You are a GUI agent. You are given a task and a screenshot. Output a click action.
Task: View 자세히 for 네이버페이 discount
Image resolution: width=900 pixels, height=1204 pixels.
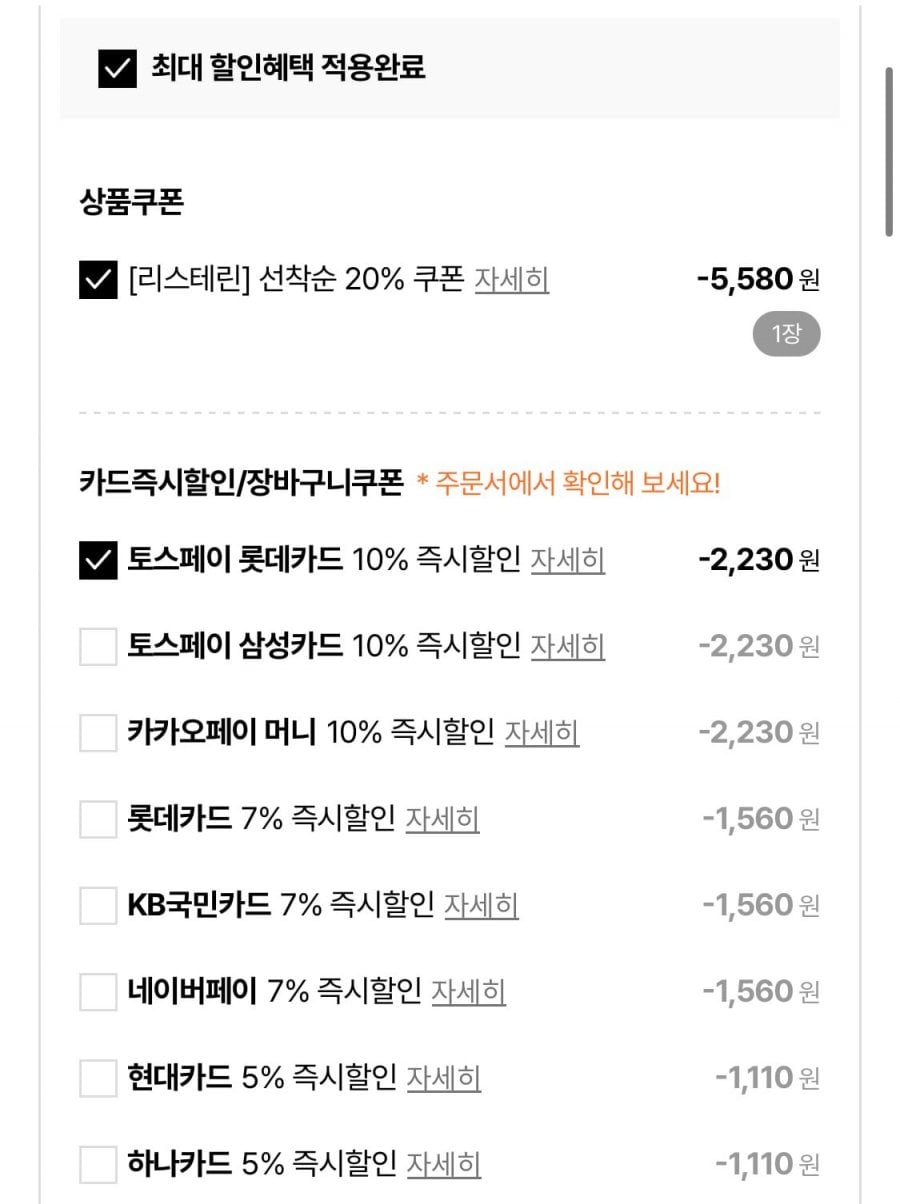pos(468,992)
